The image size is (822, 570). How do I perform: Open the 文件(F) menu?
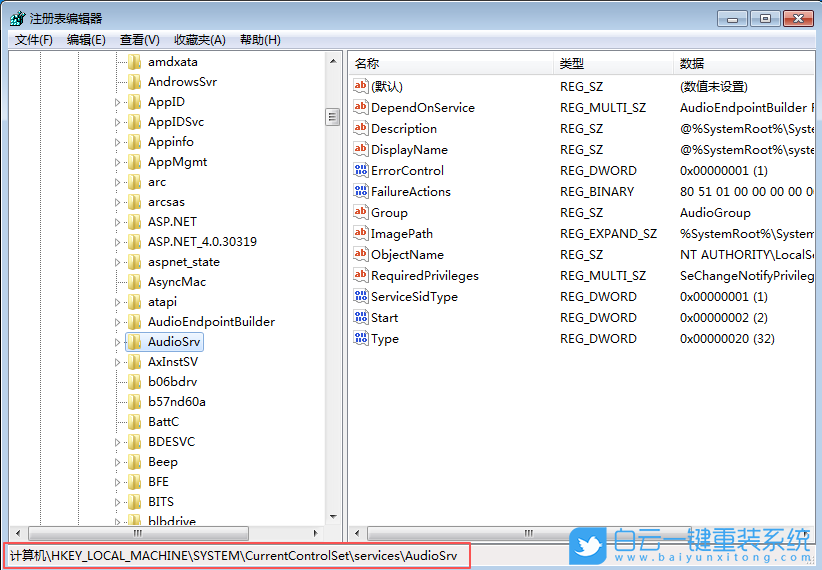point(34,40)
